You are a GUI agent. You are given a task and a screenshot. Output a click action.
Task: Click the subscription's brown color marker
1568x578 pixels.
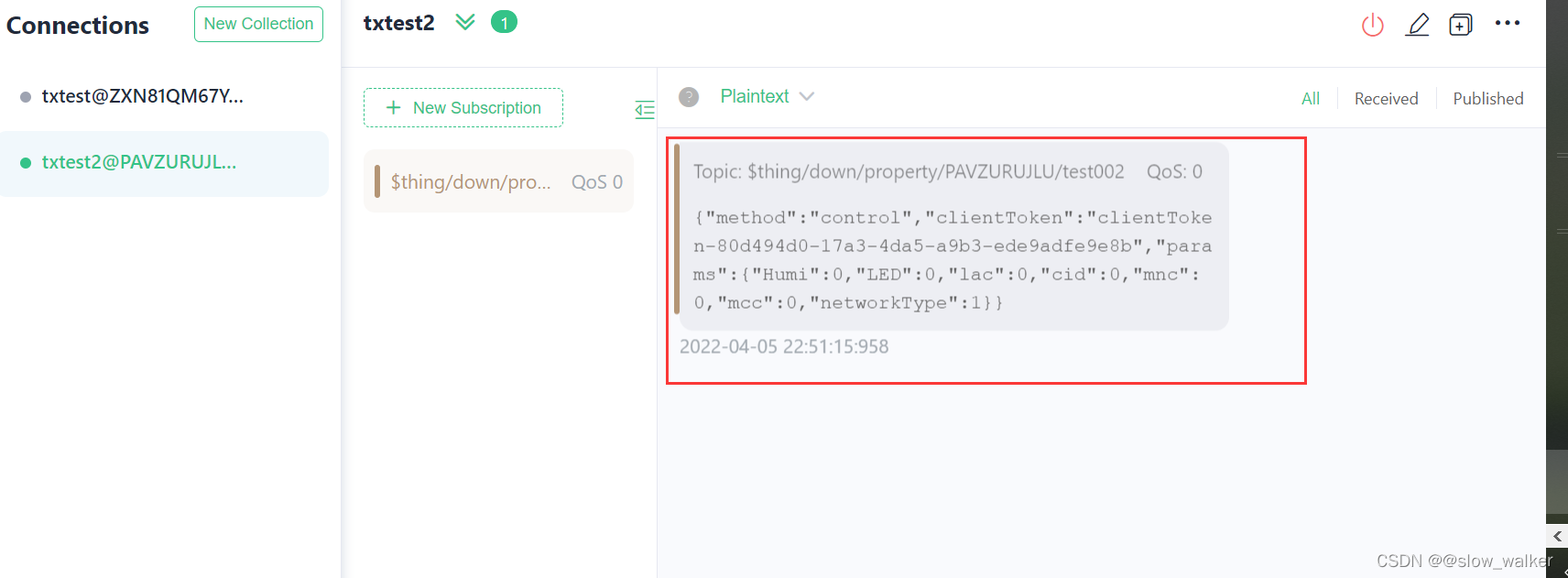tap(377, 181)
